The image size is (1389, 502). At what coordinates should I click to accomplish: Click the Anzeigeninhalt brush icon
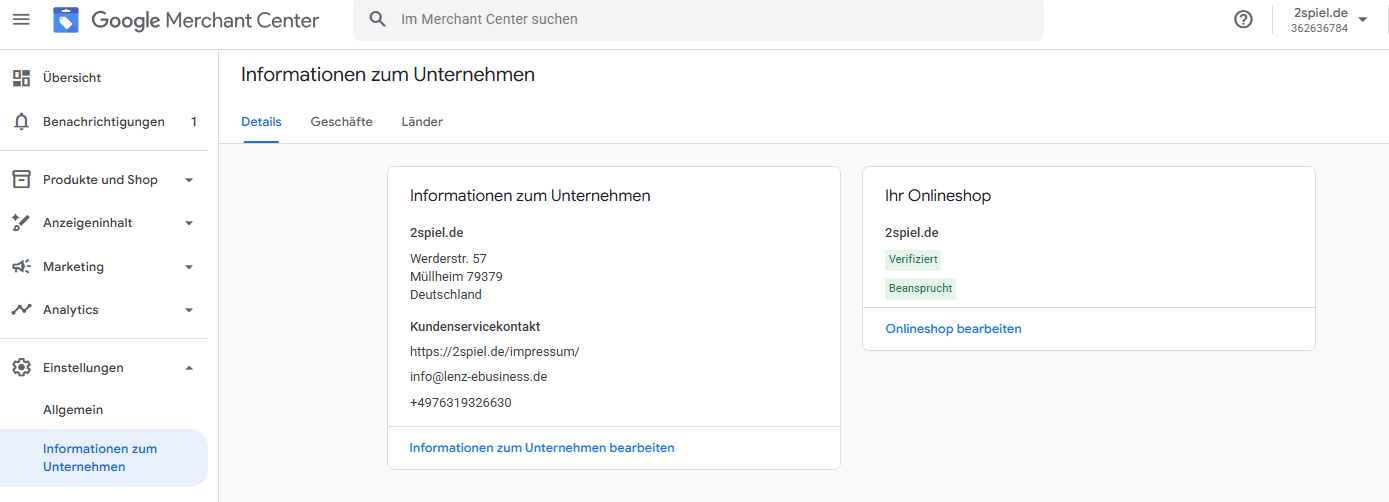click(21, 223)
